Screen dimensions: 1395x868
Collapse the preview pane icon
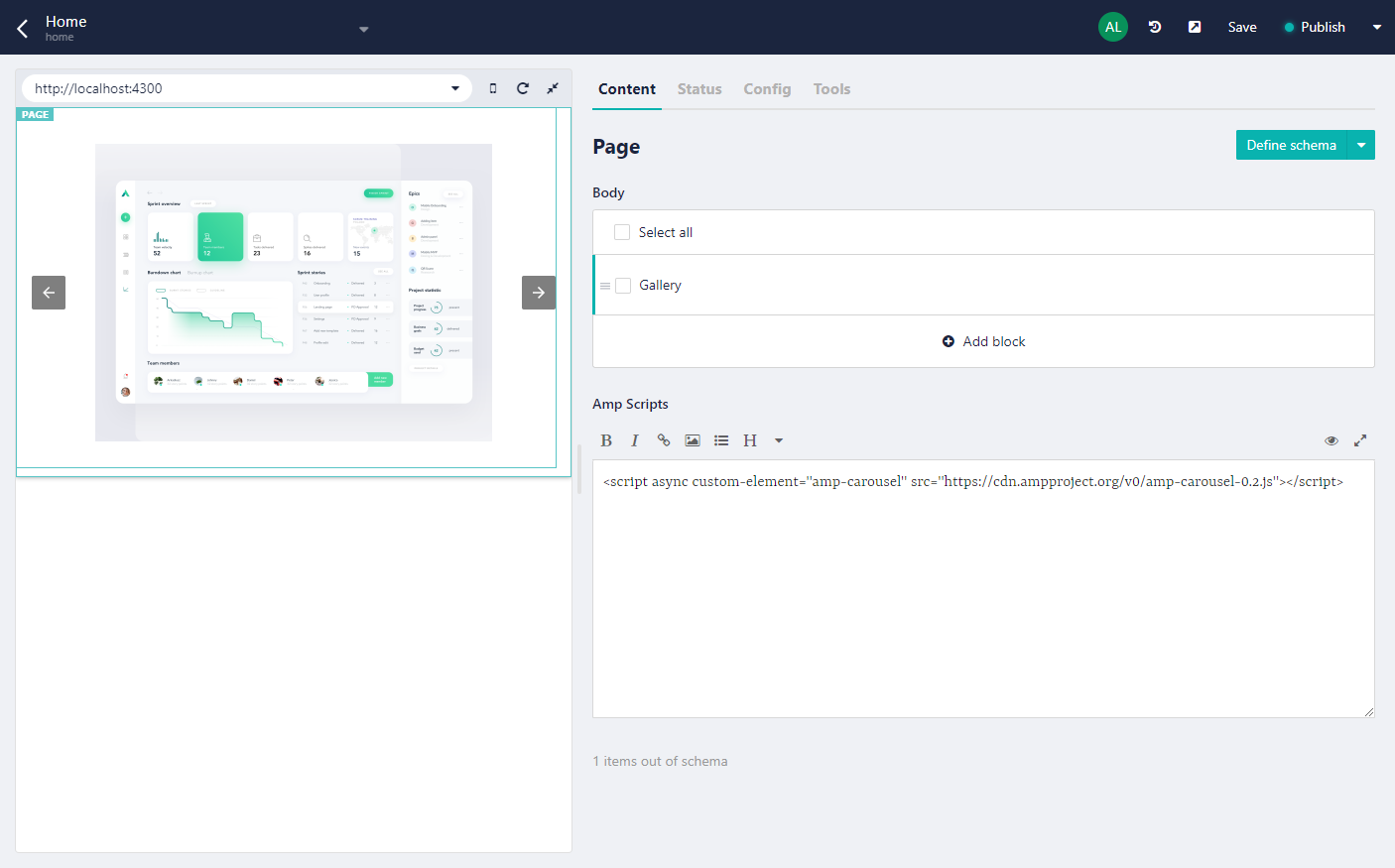click(553, 88)
